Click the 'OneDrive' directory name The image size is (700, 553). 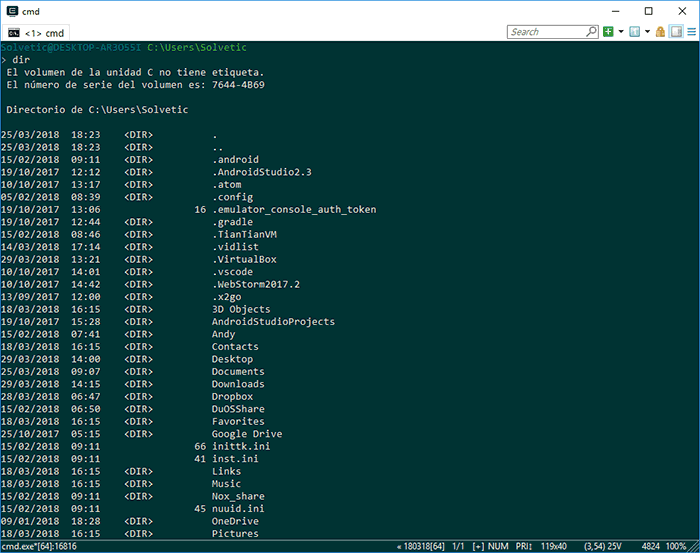tap(235, 521)
